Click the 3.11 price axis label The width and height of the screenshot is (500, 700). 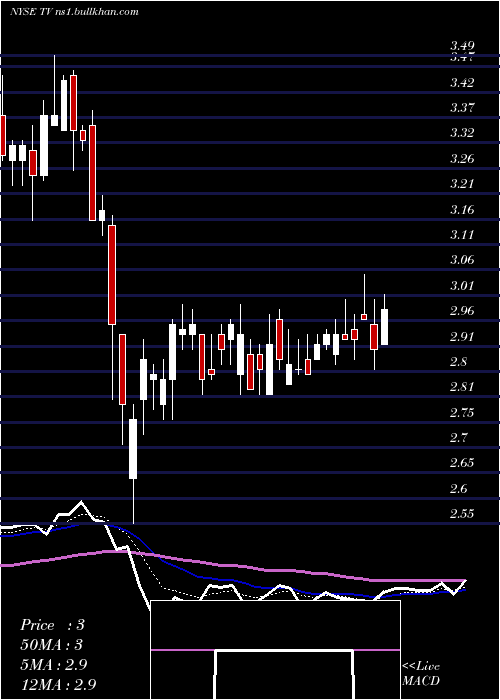462,234
